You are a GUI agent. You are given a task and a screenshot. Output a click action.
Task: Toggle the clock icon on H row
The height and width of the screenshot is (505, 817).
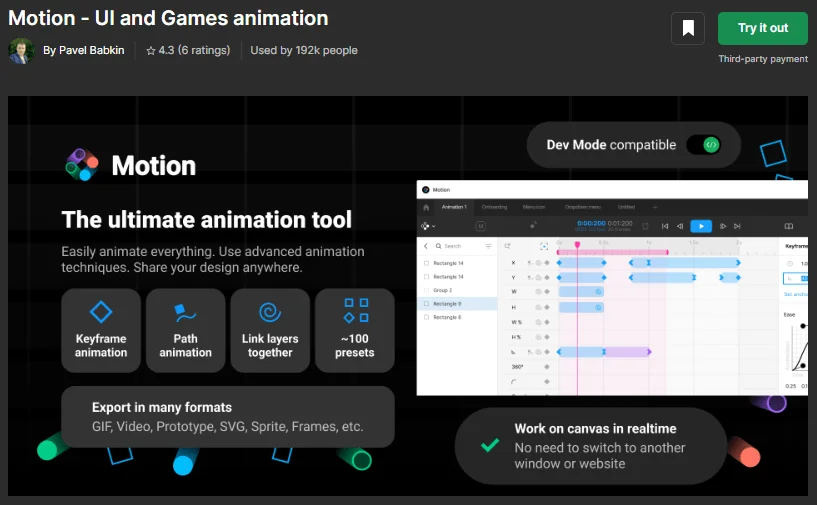click(538, 307)
